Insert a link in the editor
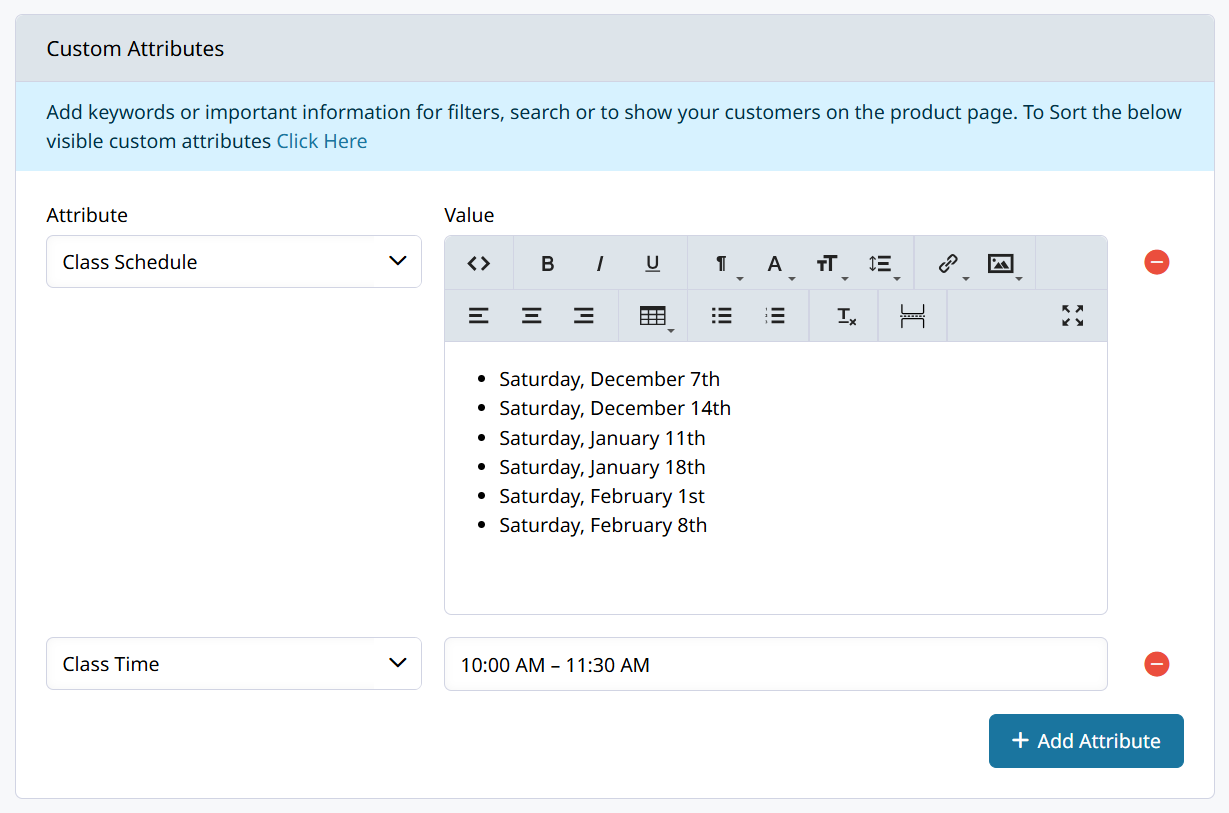 pos(949,263)
